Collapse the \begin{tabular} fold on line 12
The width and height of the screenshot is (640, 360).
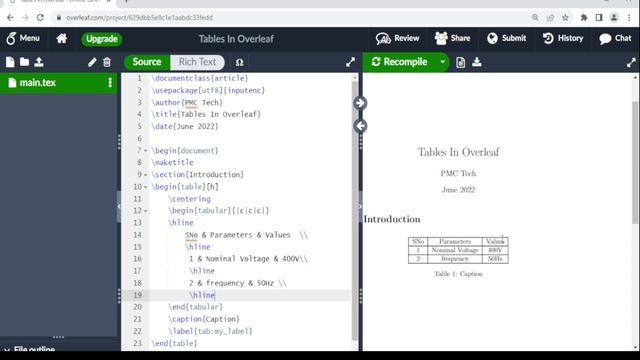[x=146, y=211]
